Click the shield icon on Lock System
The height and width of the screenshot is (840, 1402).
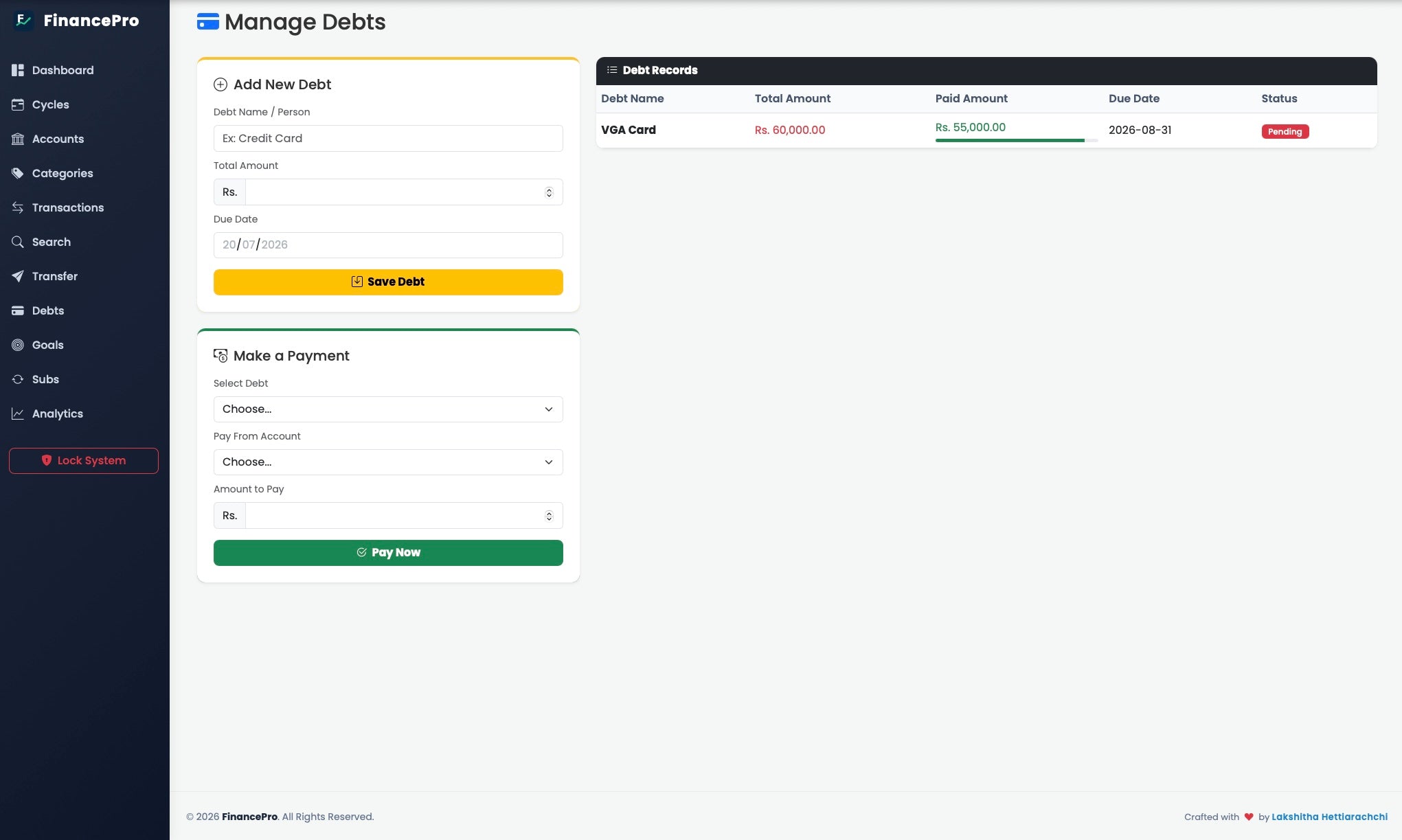[47, 460]
